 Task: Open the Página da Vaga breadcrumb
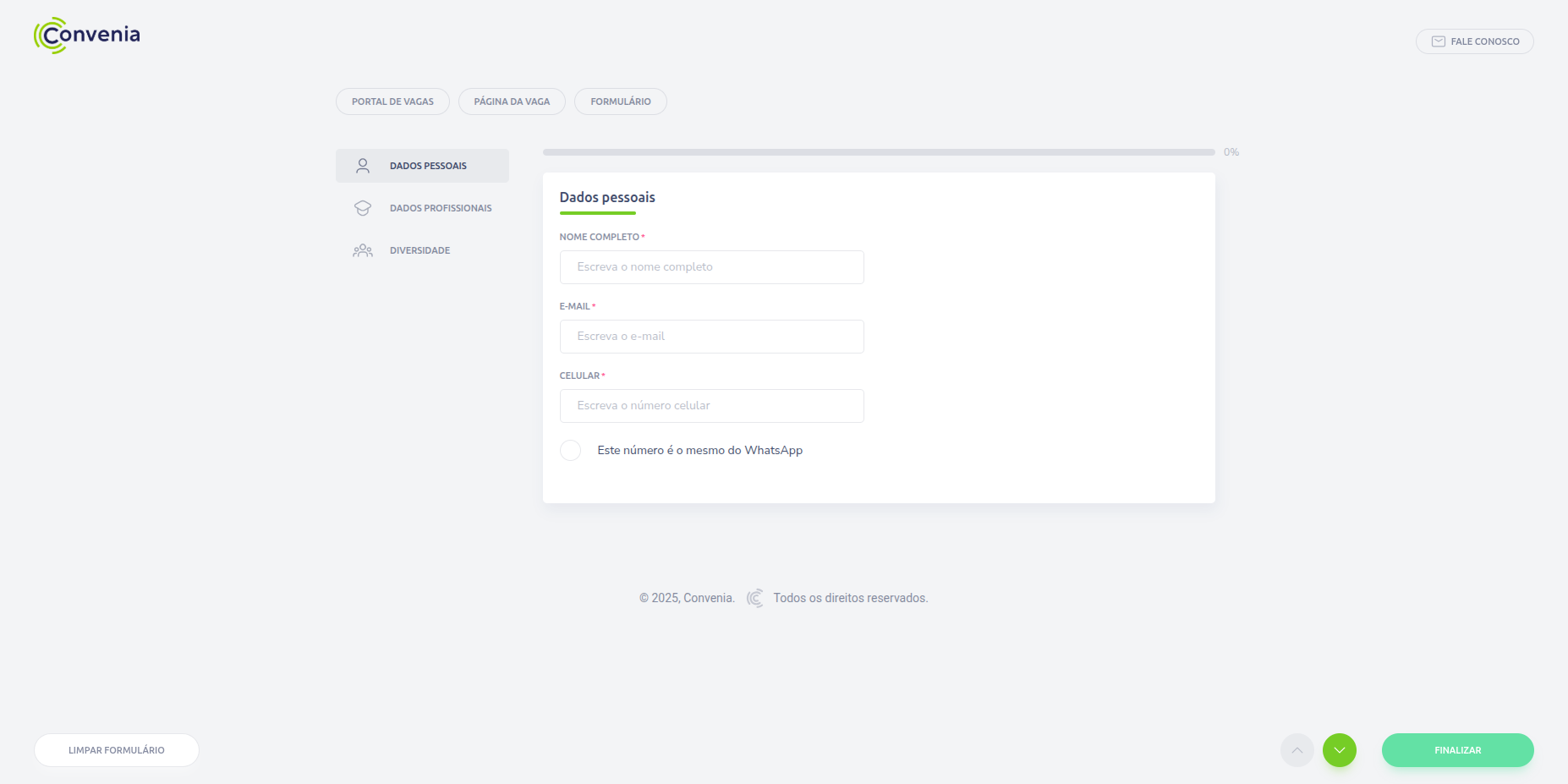click(x=512, y=101)
